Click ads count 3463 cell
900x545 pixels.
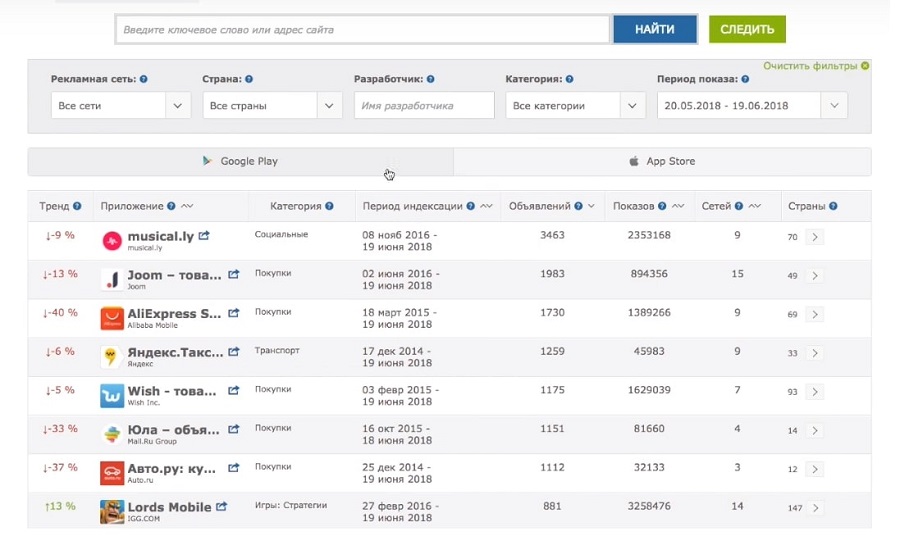pyautogui.click(x=552, y=235)
